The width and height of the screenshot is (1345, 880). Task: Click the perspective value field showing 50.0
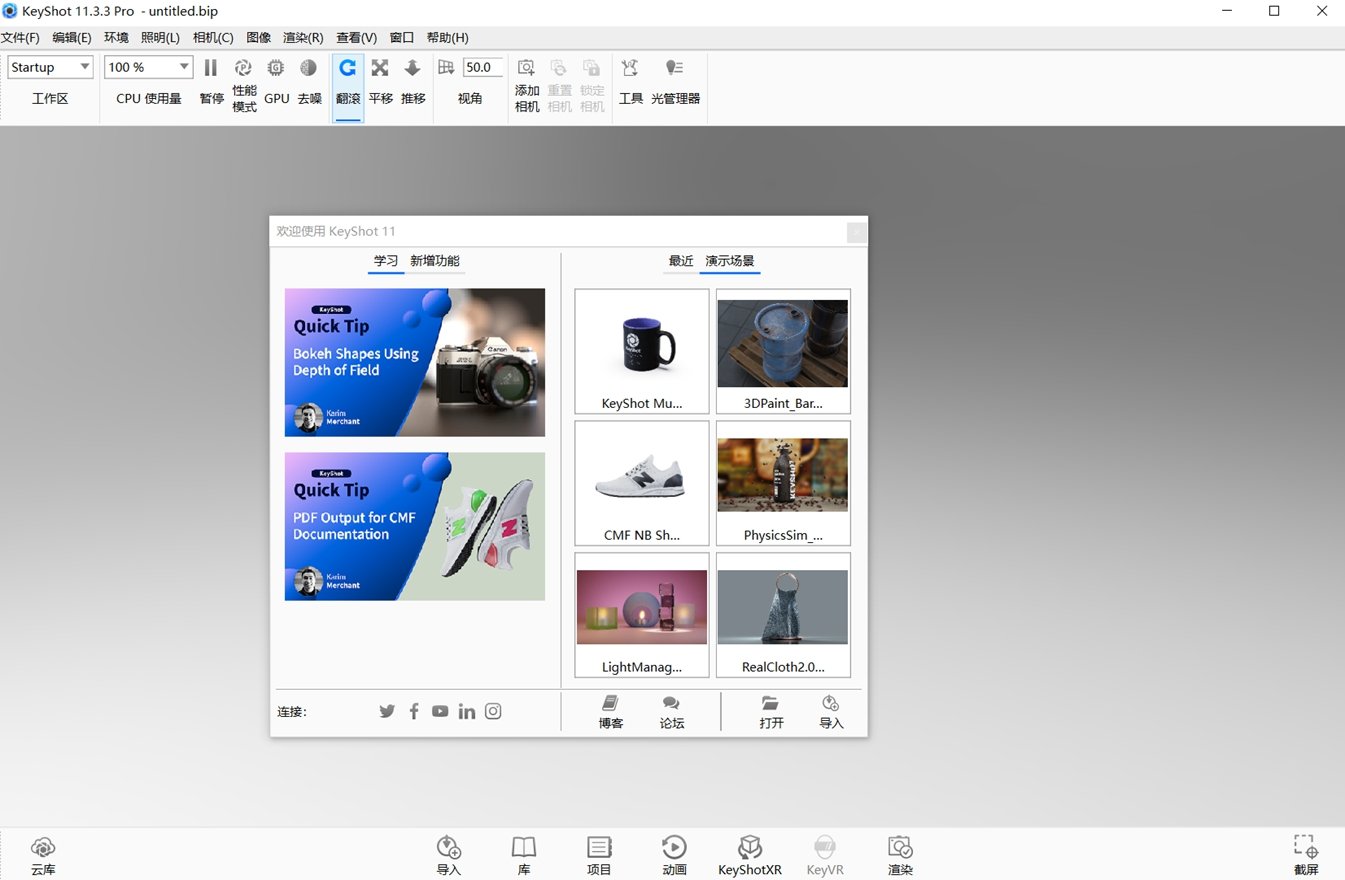click(x=483, y=67)
